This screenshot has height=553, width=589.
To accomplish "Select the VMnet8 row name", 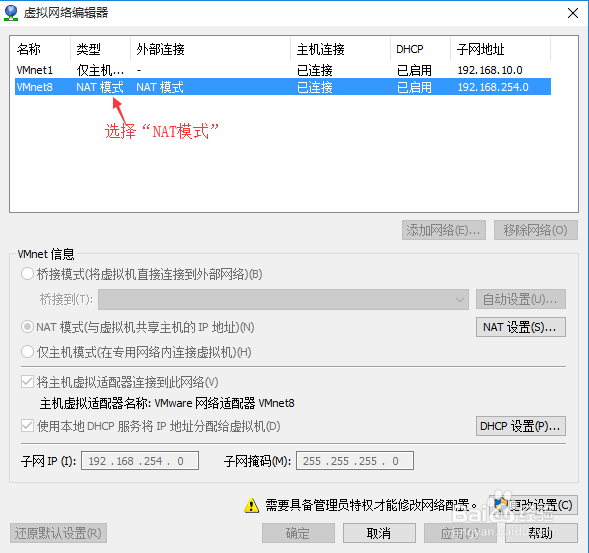I will (35, 87).
